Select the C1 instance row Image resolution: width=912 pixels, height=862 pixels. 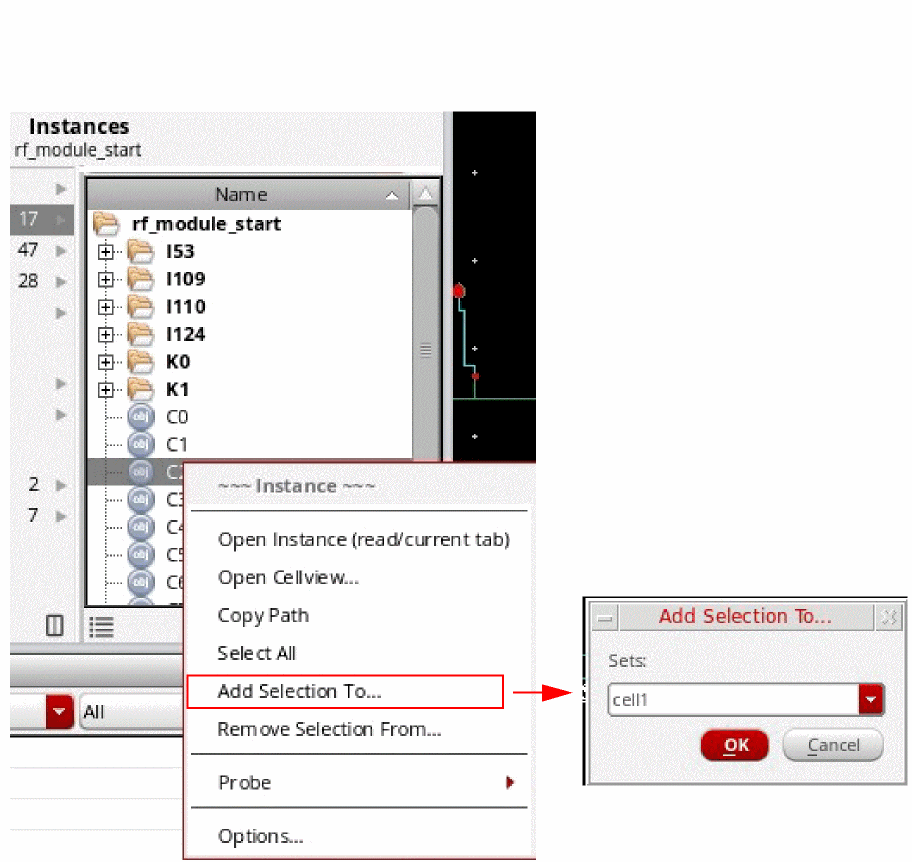(x=250, y=444)
